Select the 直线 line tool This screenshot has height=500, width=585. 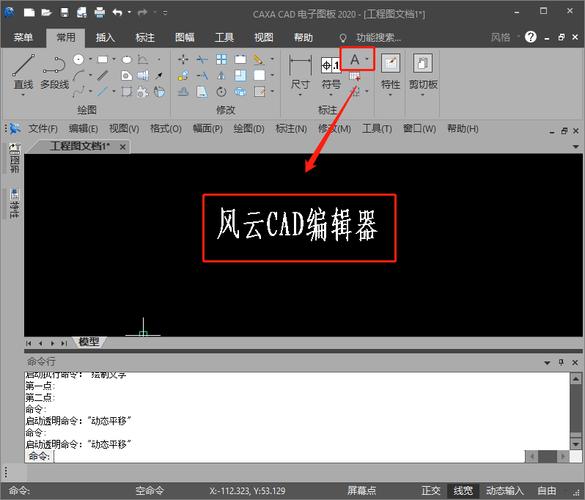(23, 71)
